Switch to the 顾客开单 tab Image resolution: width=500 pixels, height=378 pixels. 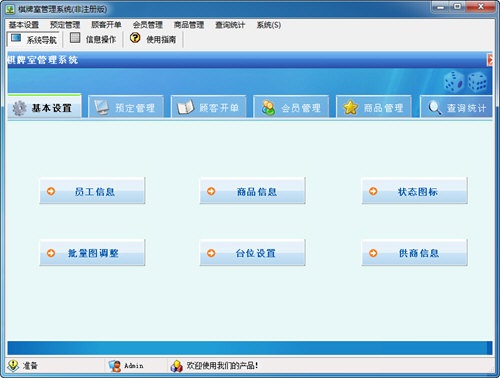coord(209,107)
